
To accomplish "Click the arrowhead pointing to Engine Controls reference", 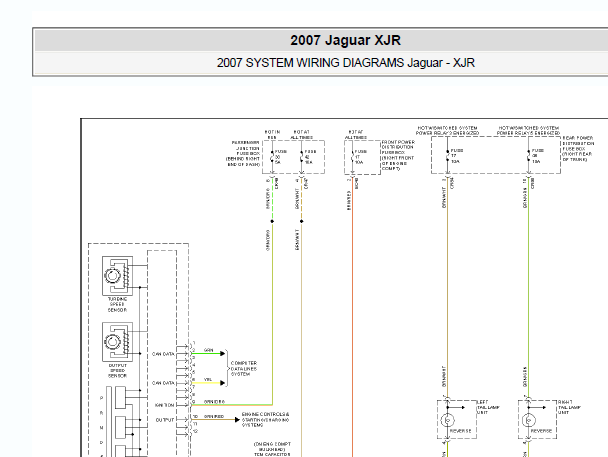I will coord(237,420).
